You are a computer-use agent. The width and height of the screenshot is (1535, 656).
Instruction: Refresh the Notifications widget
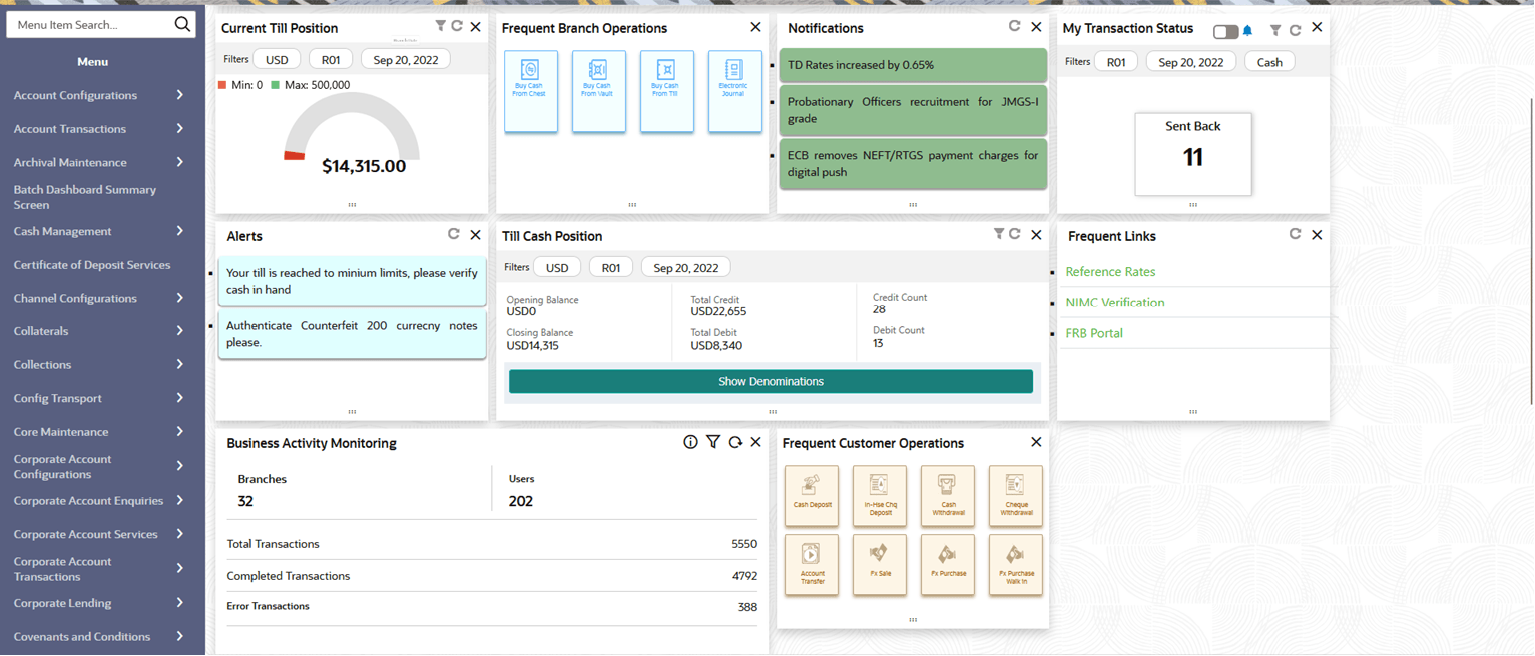(1014, 27)
